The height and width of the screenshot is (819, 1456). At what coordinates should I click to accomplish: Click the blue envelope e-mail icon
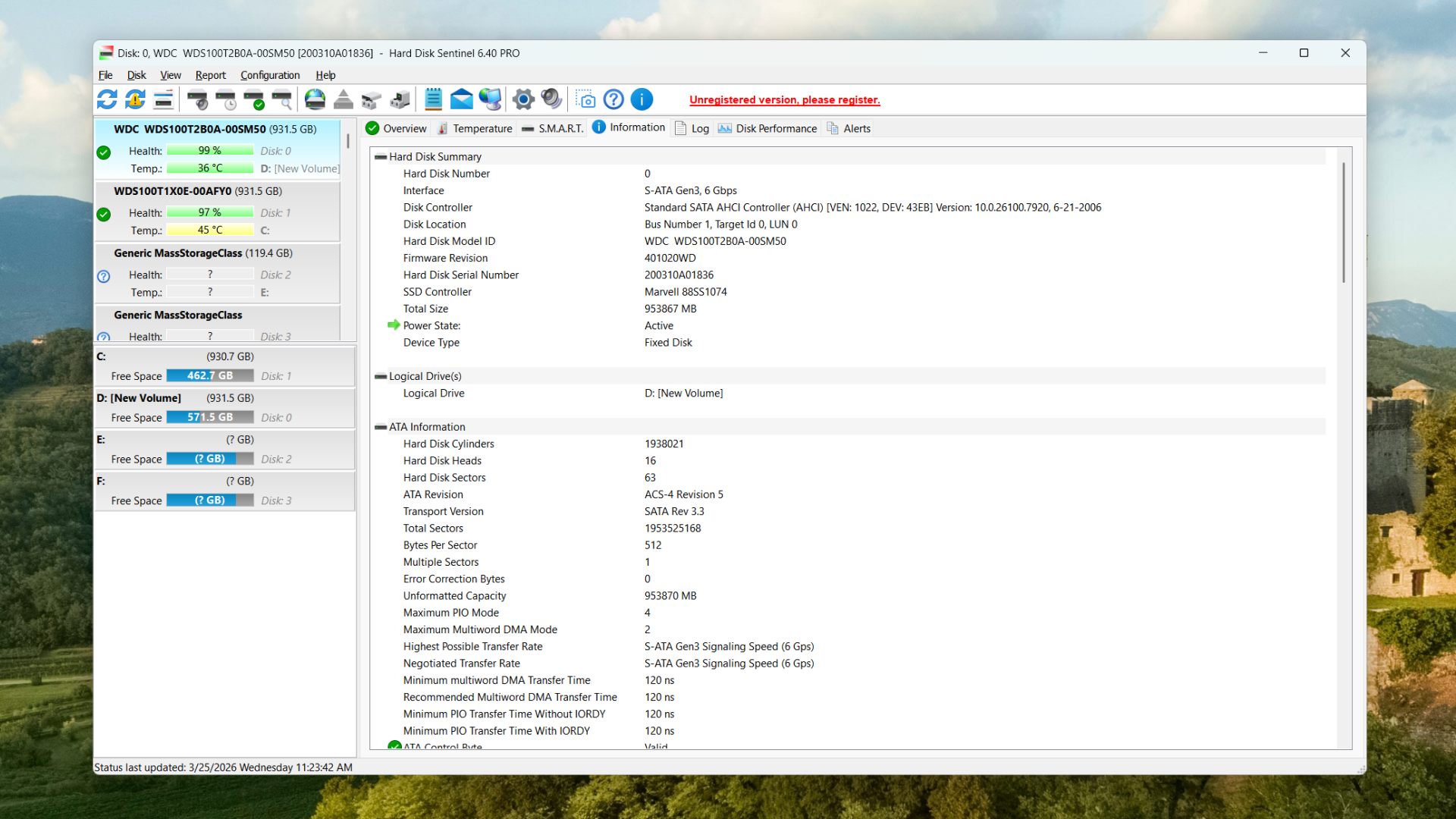pos(461,99)
